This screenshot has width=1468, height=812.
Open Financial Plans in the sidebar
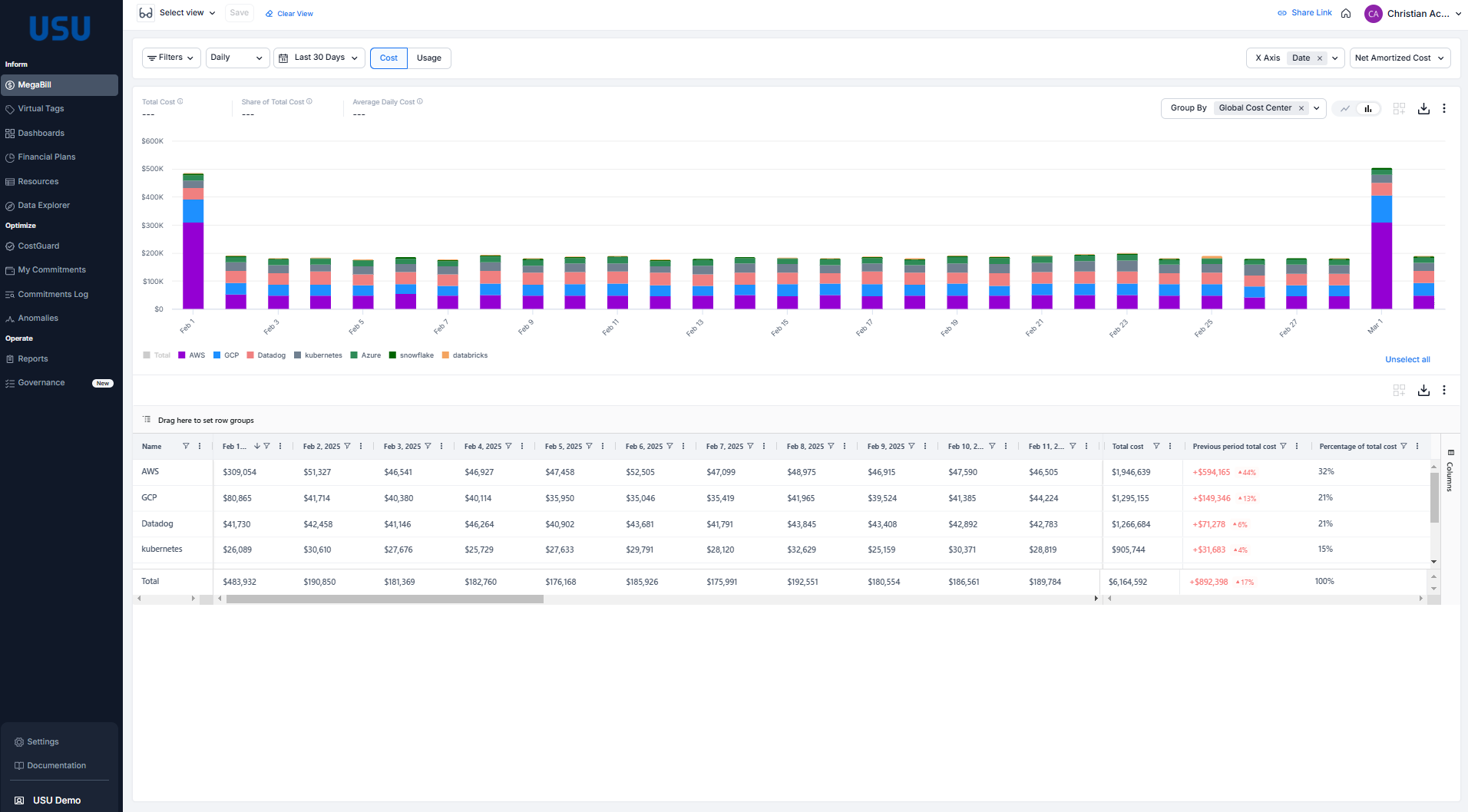click(46, 157)
